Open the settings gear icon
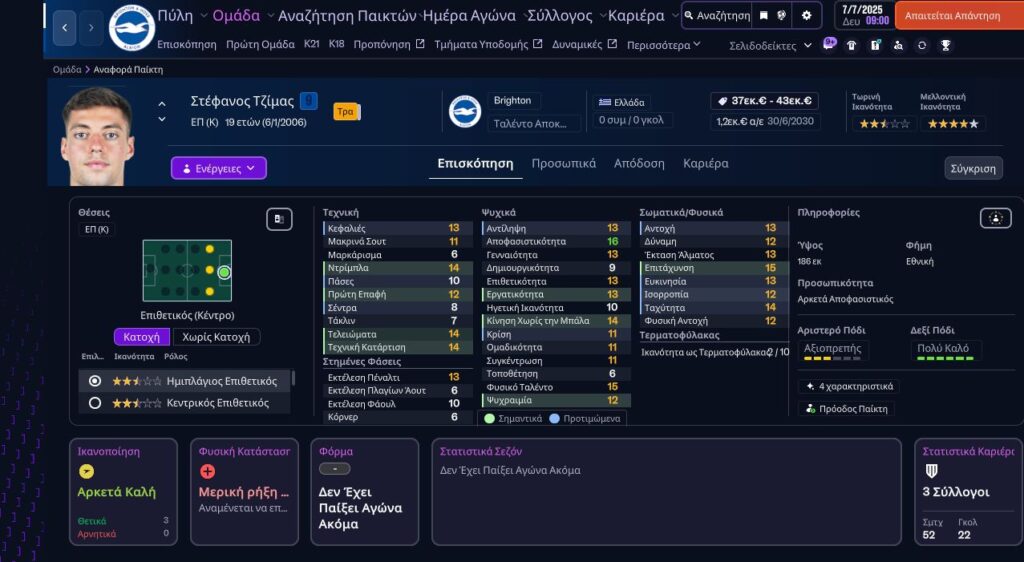The height and width of the screenshot is (562, 1024). coord(807,16)
